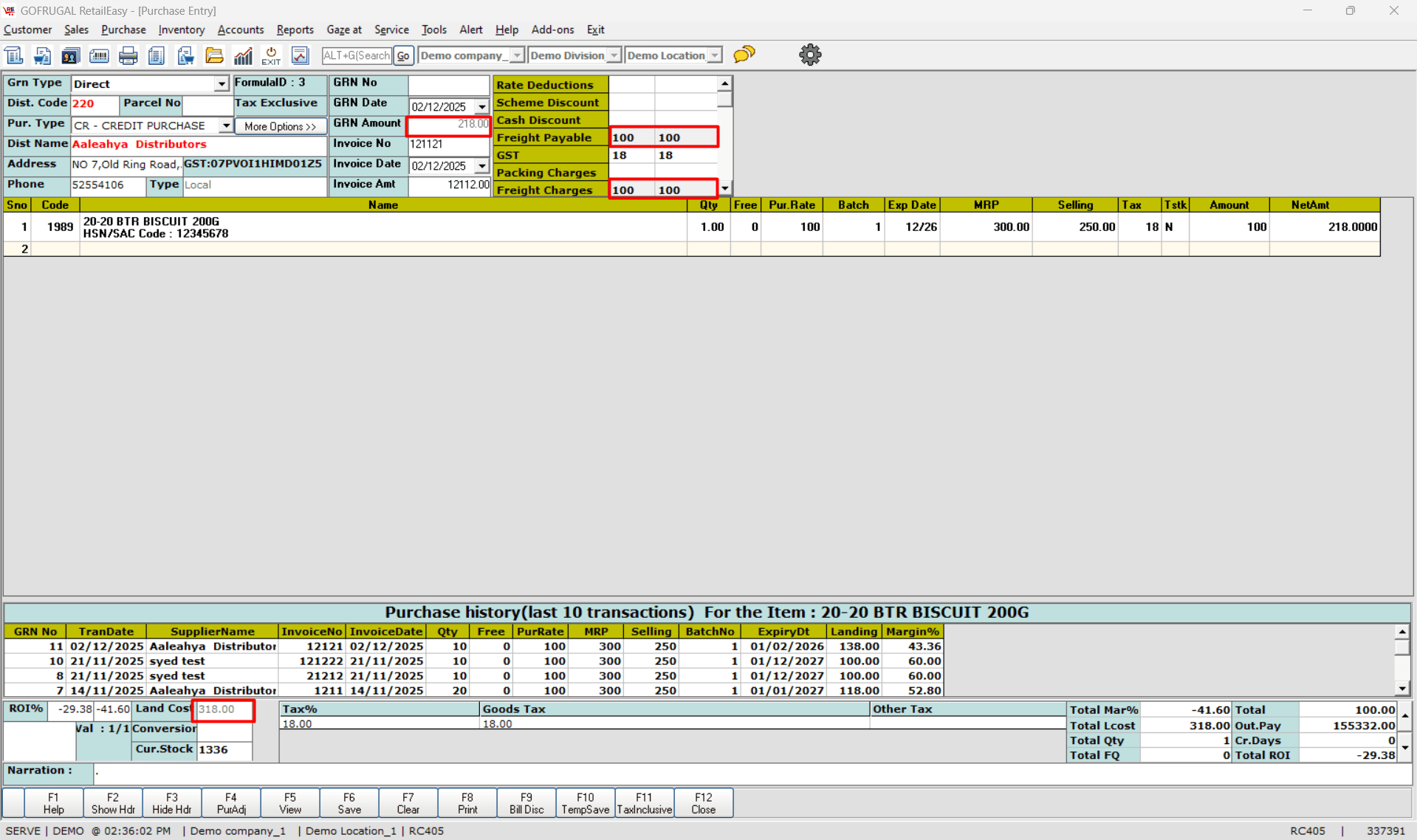Click the More Options button
This screenshot has height=840, width=1417.
click(x=280, y=126)
